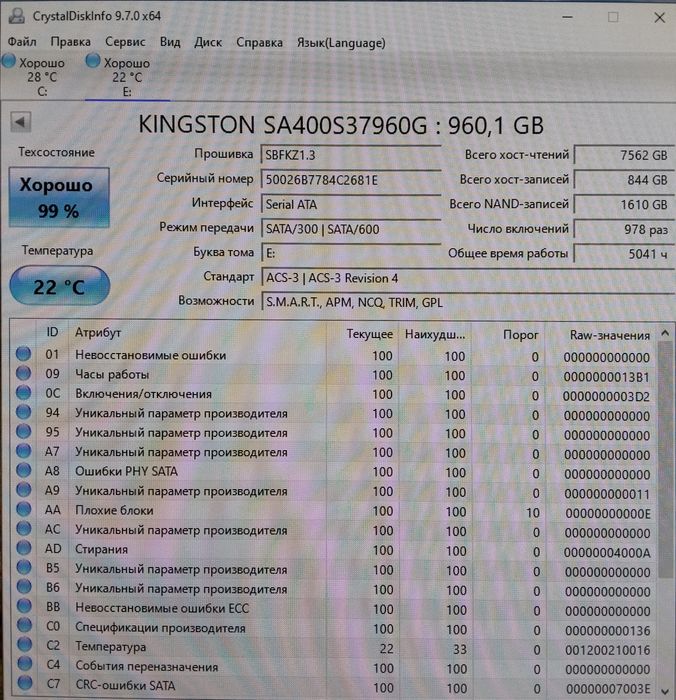676x700 pixels.
Task: Click the Хорошо 99 % health status box
Action: pos(59,197)
